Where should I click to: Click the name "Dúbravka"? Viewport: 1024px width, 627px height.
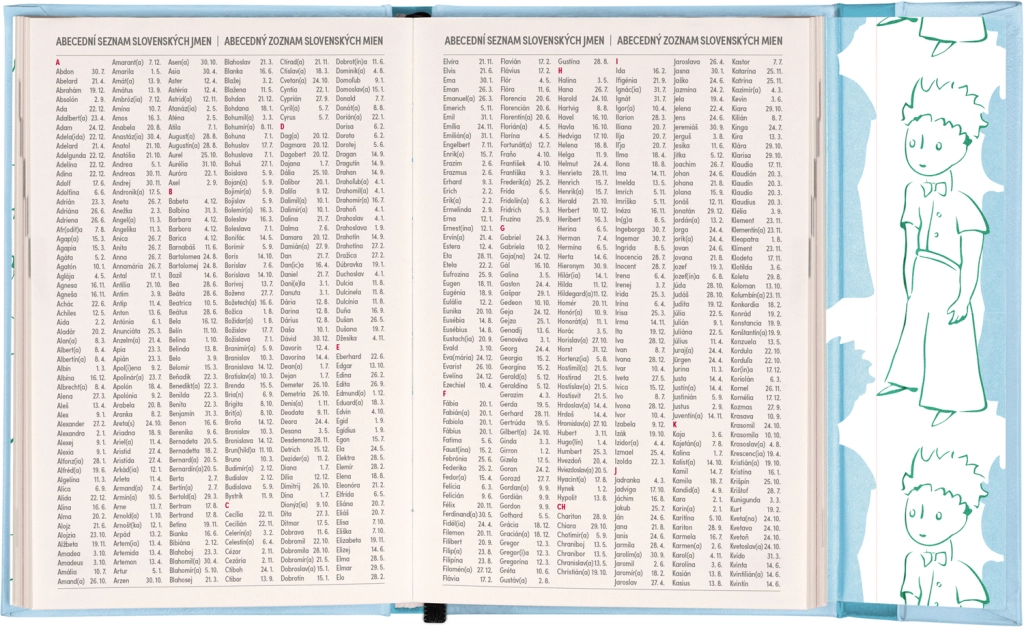349,265
